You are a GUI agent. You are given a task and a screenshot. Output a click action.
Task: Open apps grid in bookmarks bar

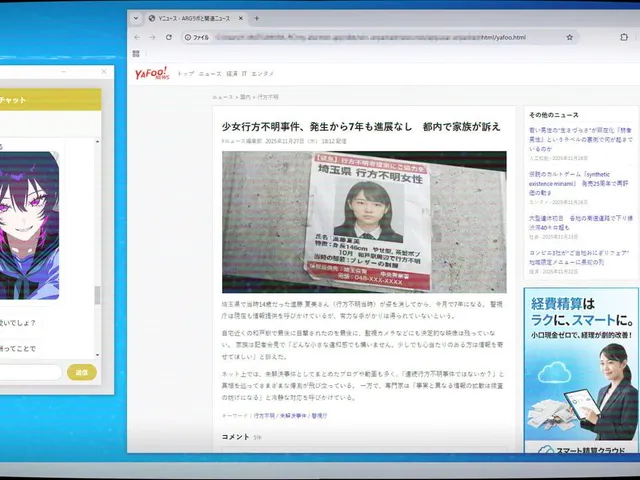click(136, 53)
